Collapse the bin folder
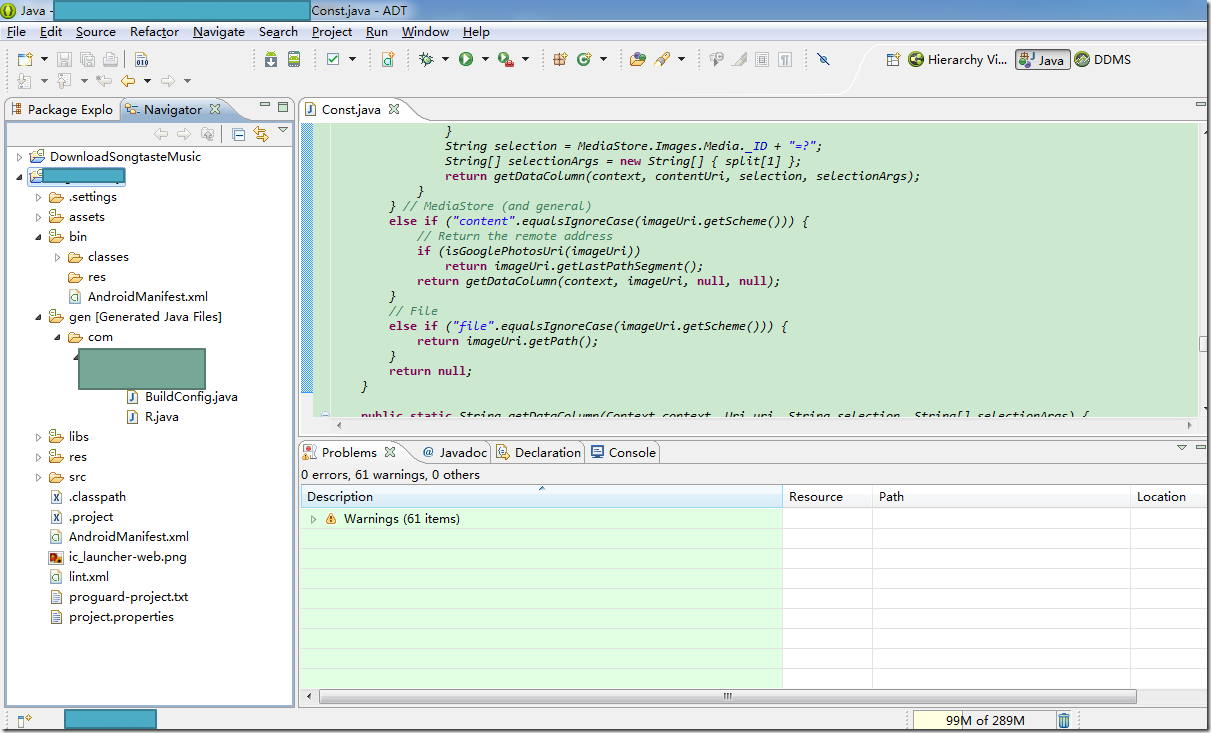This screenshot has width=1211, height=733. pyautogui.click(x=39, y=237)
